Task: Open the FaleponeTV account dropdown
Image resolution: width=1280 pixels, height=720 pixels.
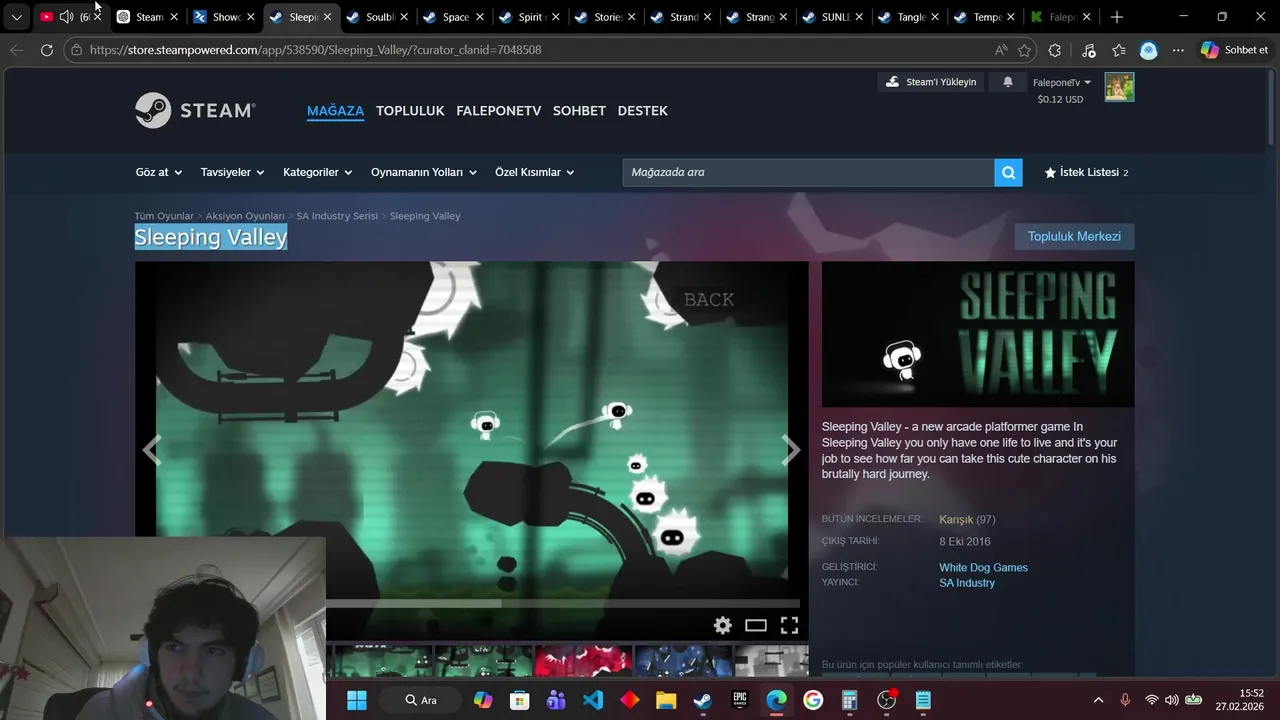Action: click(1062, 83)
